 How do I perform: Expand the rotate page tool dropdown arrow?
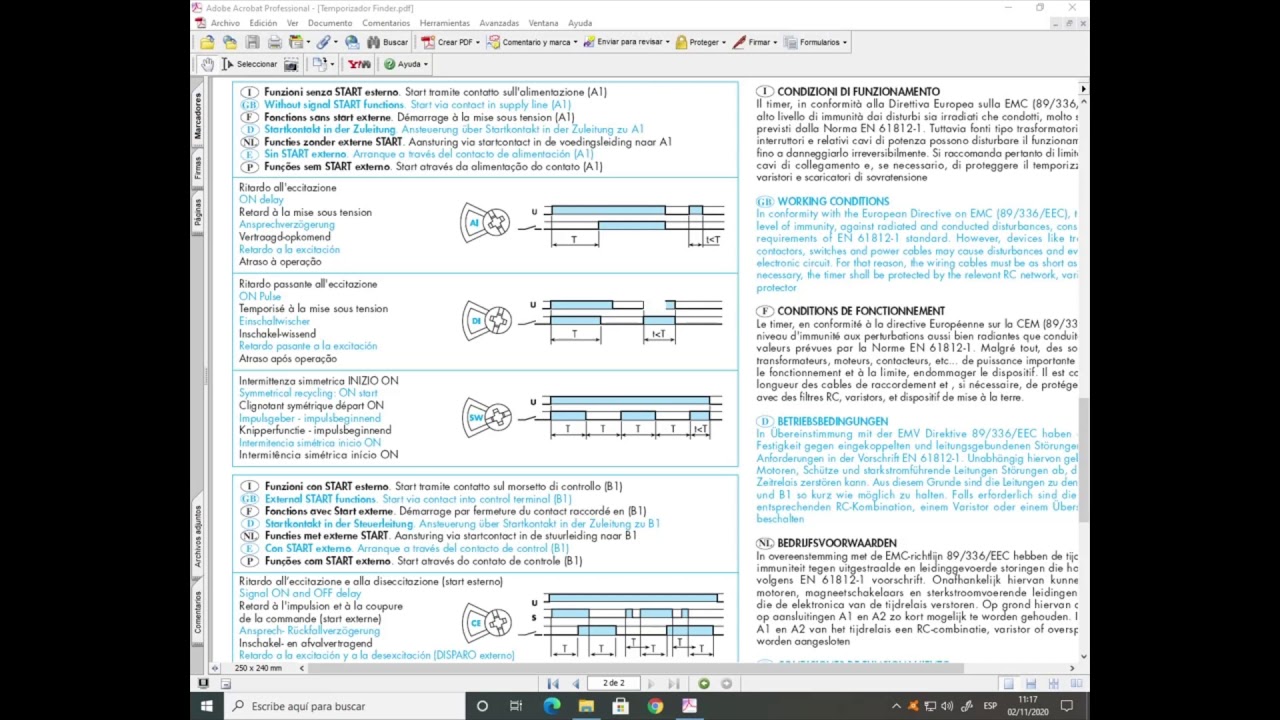333,64
